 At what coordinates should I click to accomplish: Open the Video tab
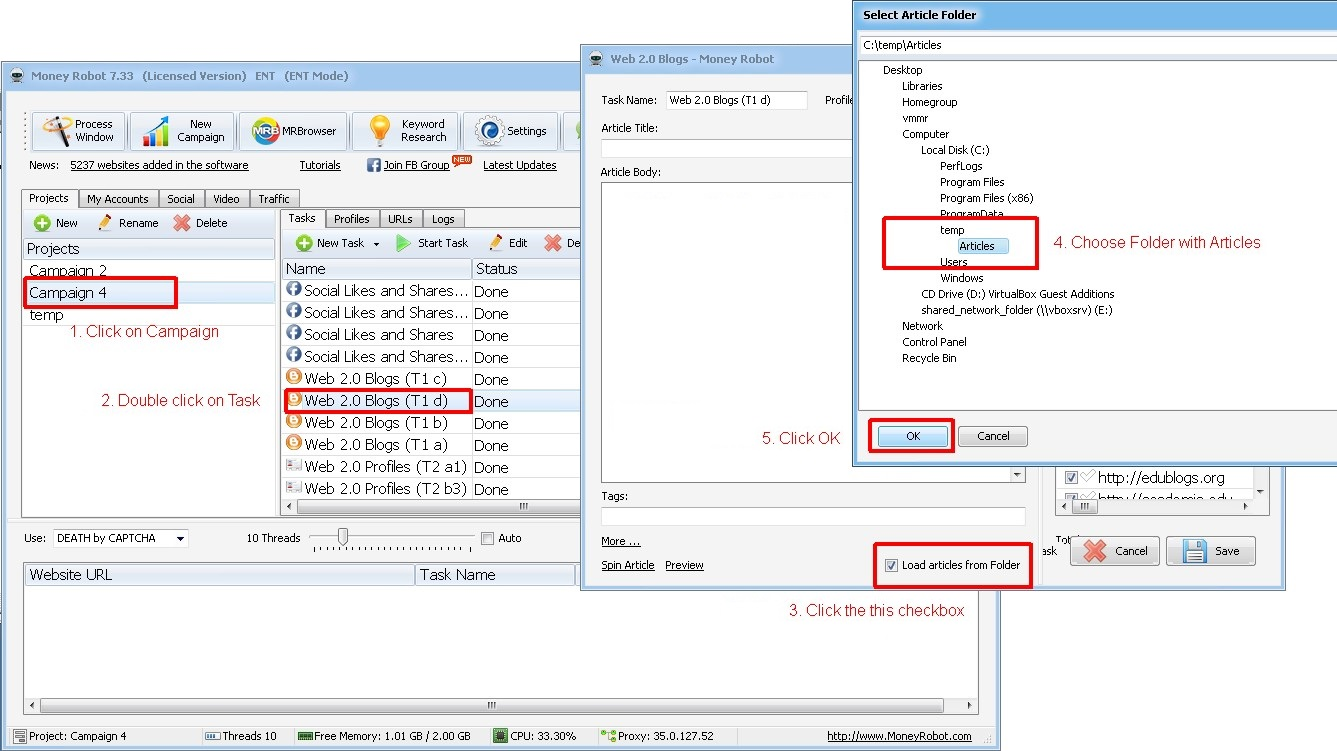(226, 199)
